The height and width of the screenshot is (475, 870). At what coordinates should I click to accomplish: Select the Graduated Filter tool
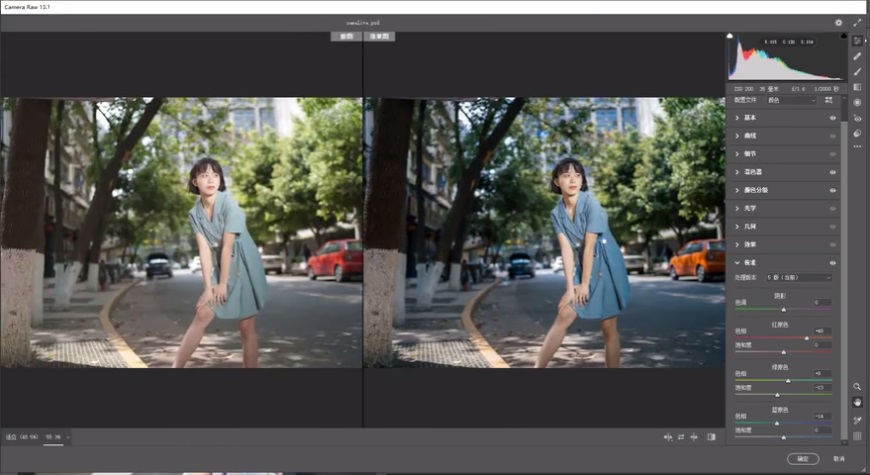(857, 87)
